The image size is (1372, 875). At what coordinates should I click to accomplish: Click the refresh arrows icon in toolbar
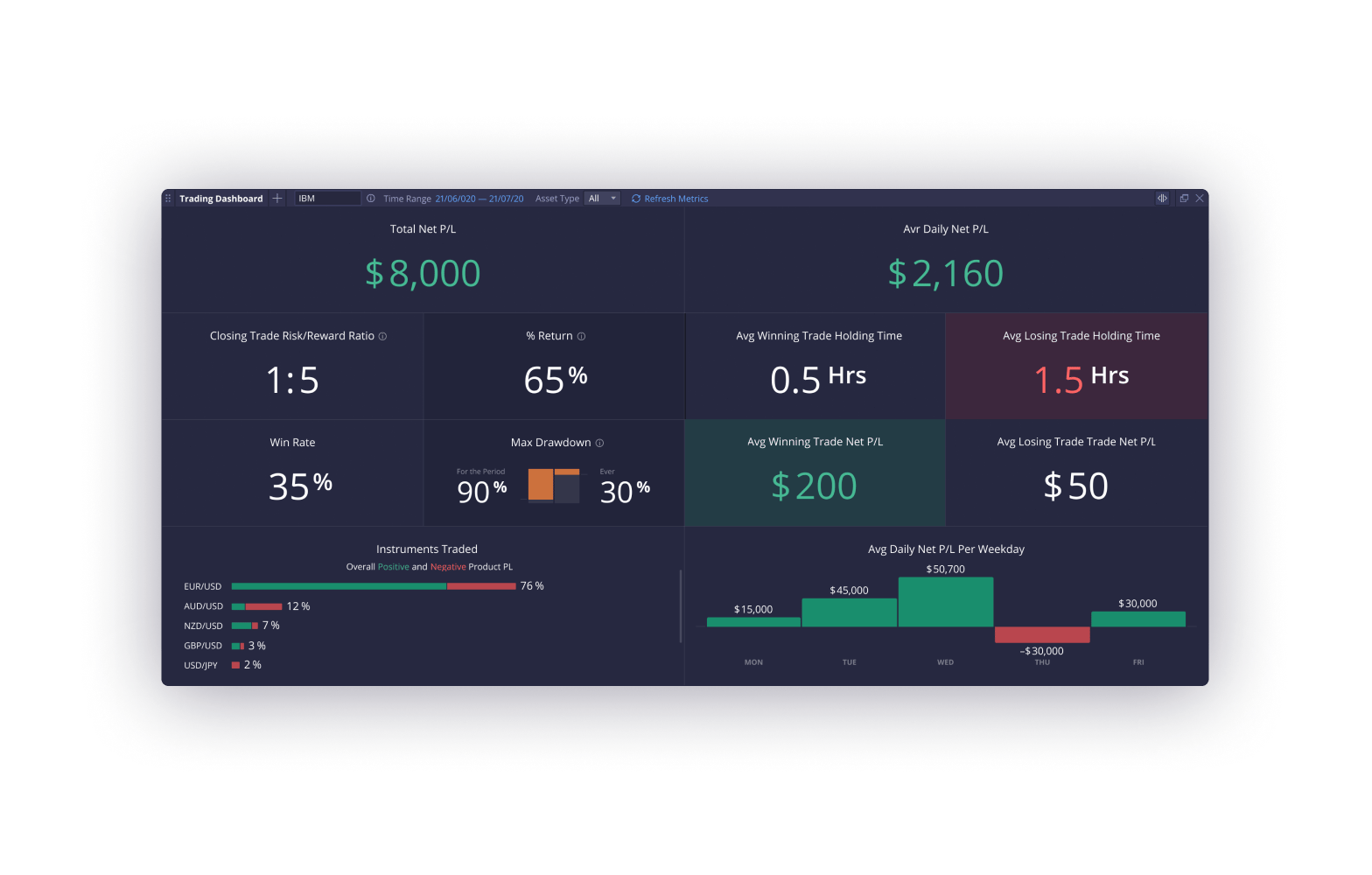point(636,199)
